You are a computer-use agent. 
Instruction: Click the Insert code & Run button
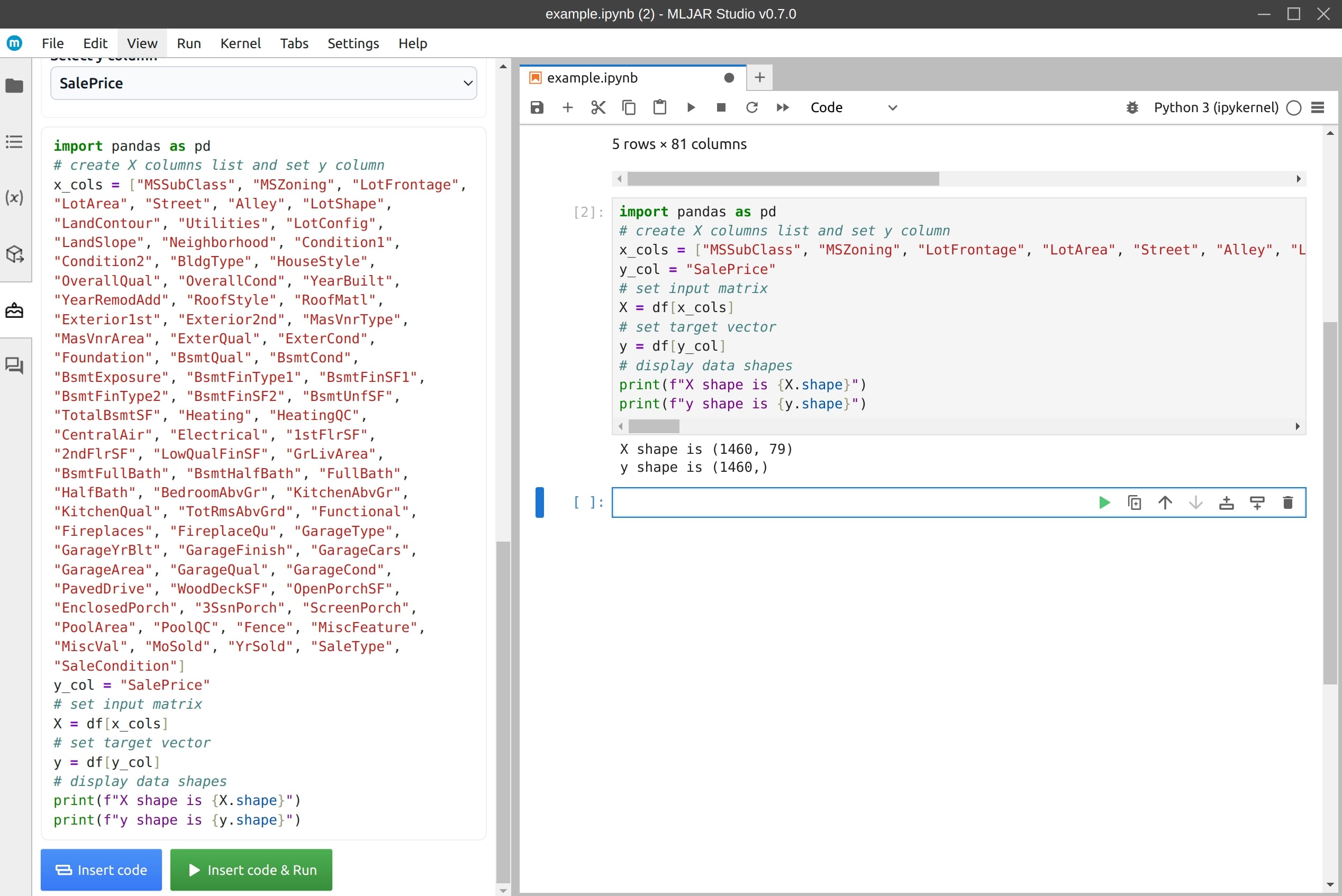(251, 870)
